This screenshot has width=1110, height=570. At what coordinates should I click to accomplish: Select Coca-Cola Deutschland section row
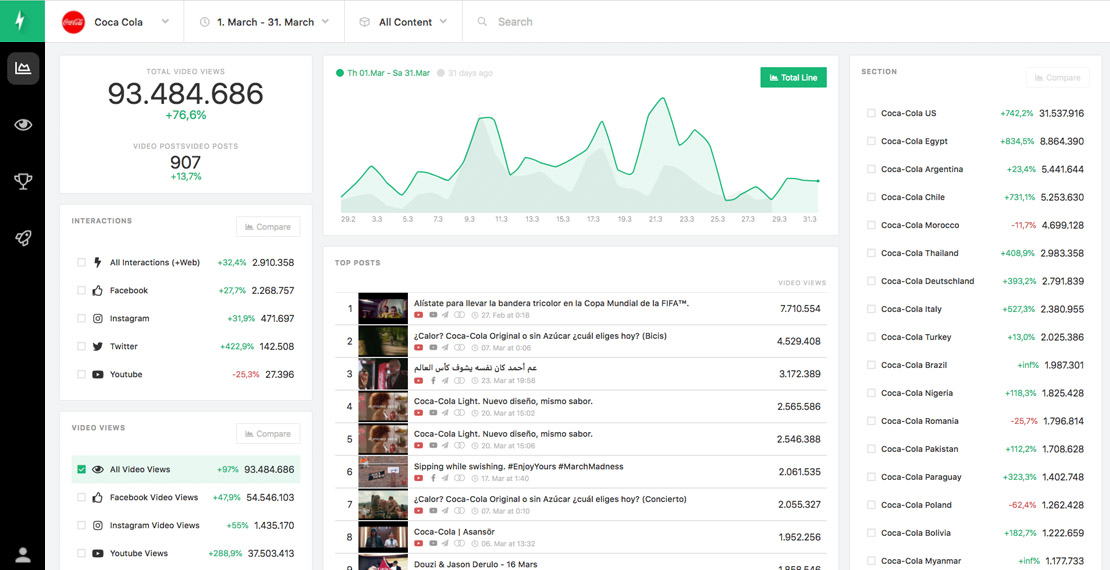[975, 281]
